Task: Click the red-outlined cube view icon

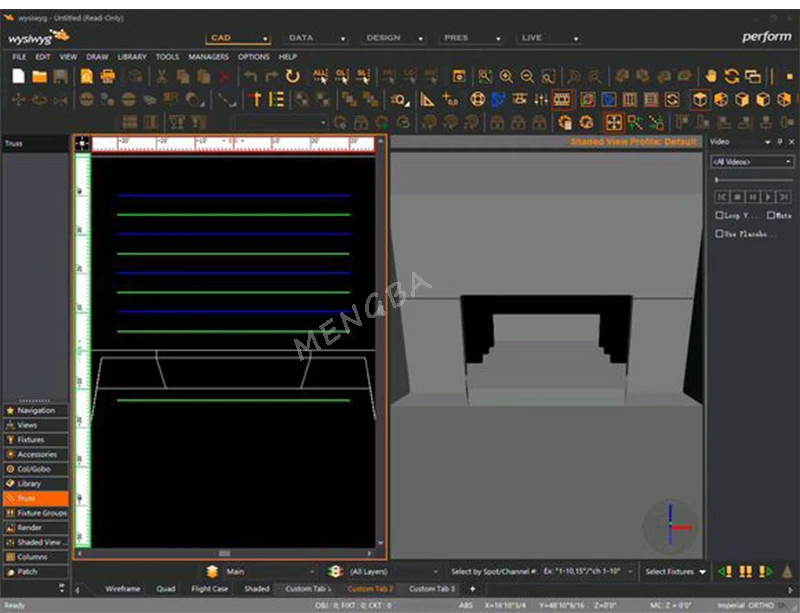Action: 699,100
